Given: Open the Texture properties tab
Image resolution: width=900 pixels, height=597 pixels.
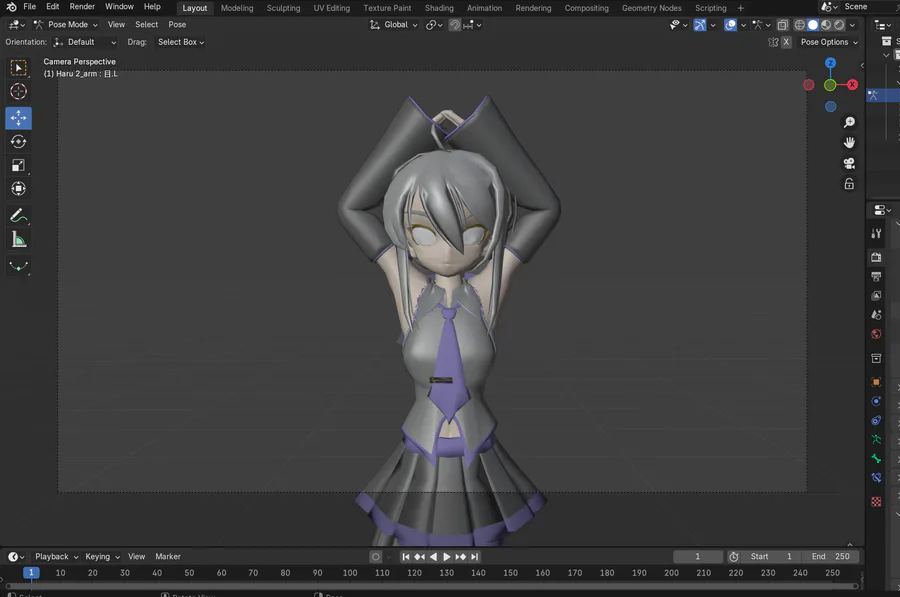Looking at the screenshot, I should click(x=876, y=501).
